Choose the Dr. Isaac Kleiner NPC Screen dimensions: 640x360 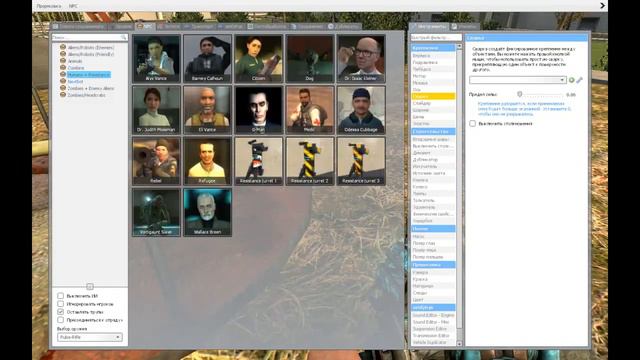[x=361, y=58]
